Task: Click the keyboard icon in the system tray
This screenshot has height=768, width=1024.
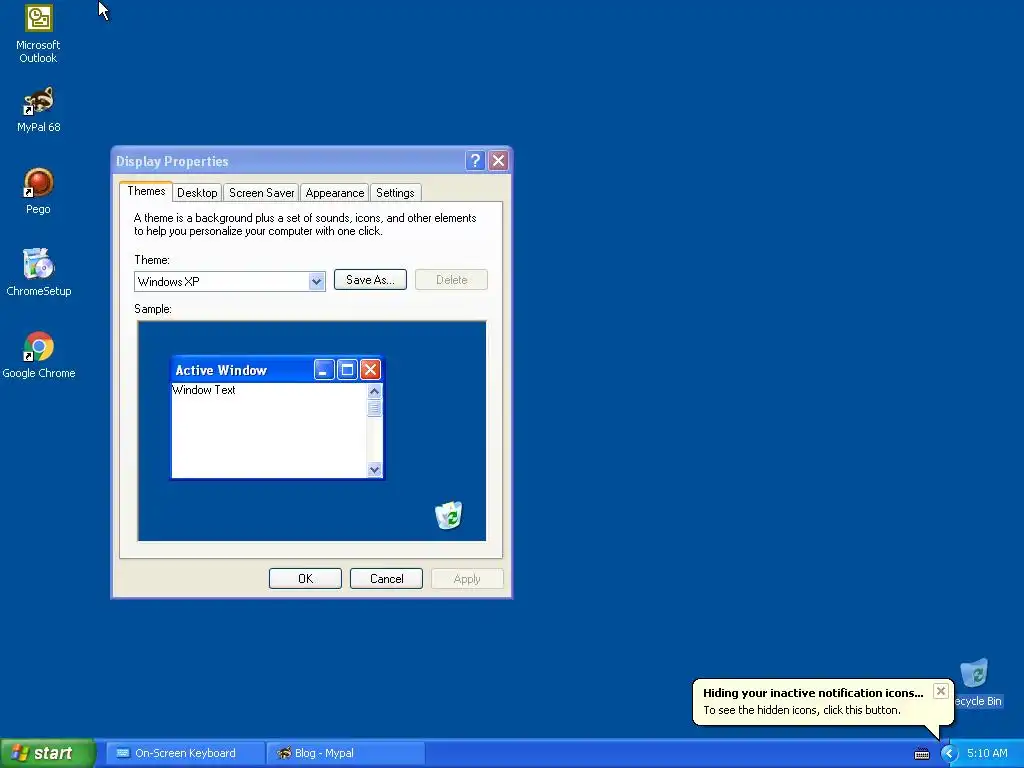Action: tap(921, 754)
